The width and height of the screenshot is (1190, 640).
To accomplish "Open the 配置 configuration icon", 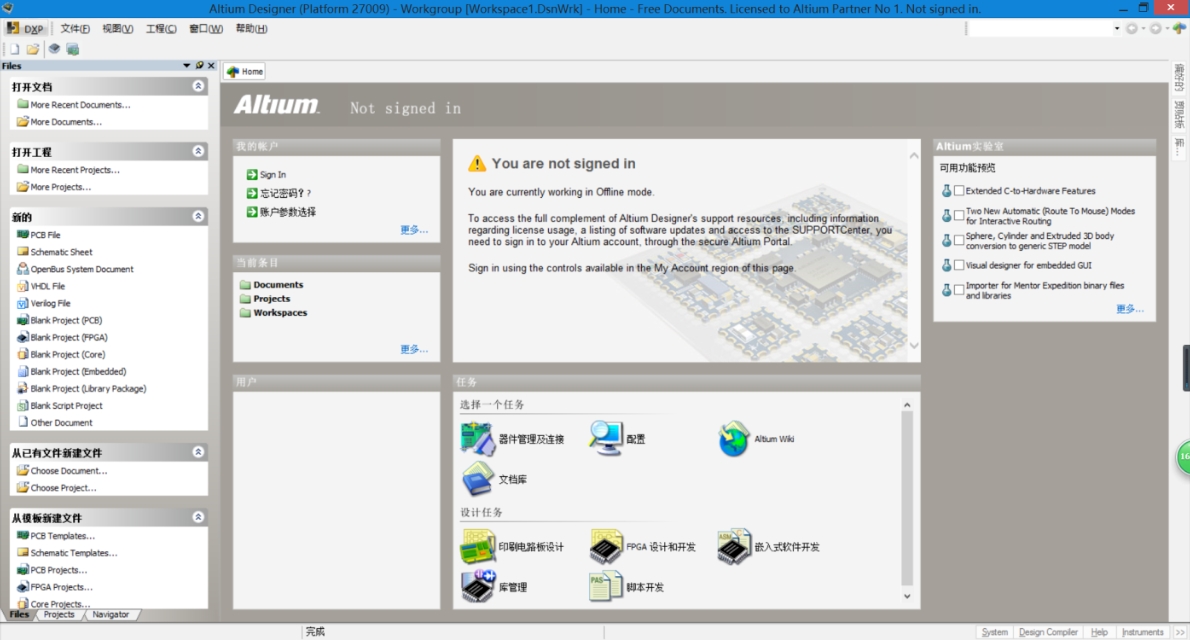I will (x=607, y=439).
